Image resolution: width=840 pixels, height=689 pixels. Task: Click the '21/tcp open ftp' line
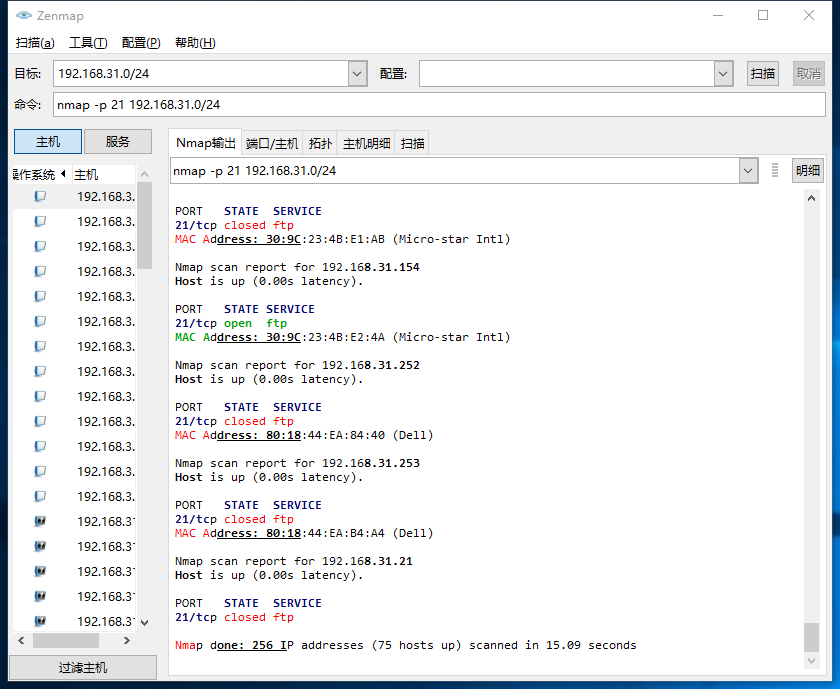coord(231,323)
